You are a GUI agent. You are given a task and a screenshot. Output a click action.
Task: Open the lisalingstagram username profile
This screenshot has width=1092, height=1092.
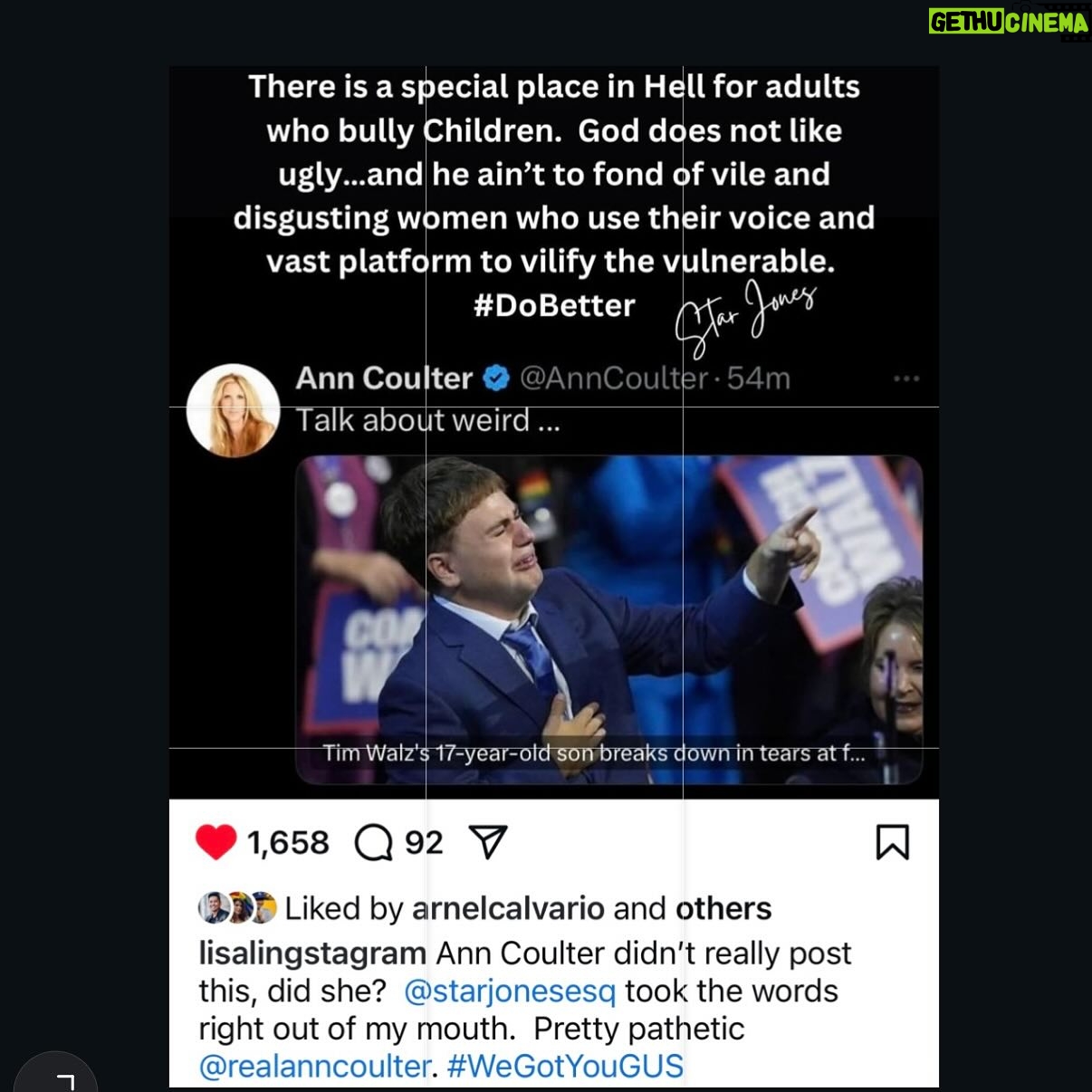[312, 953]
